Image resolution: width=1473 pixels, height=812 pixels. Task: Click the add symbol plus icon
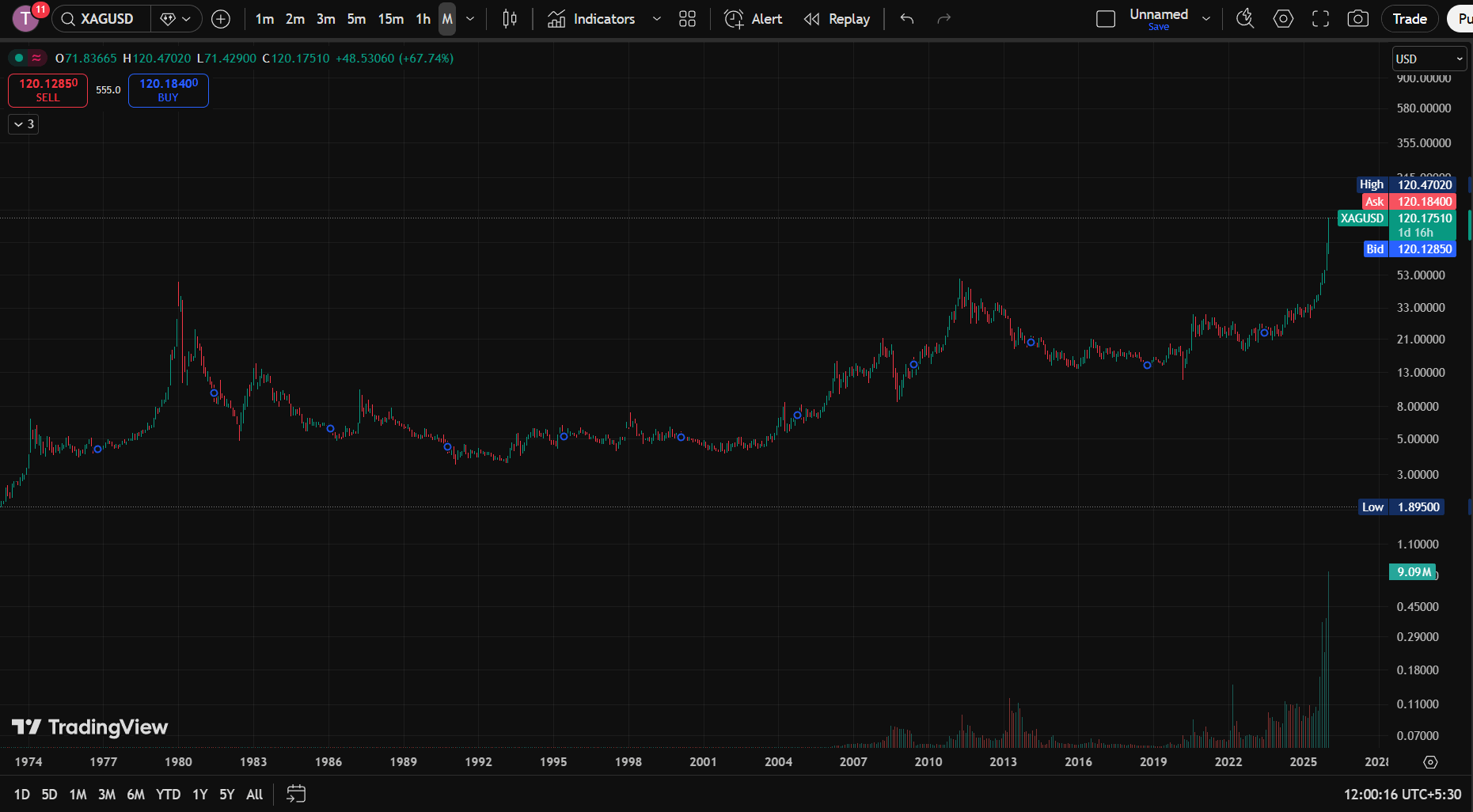coord(221,19)
